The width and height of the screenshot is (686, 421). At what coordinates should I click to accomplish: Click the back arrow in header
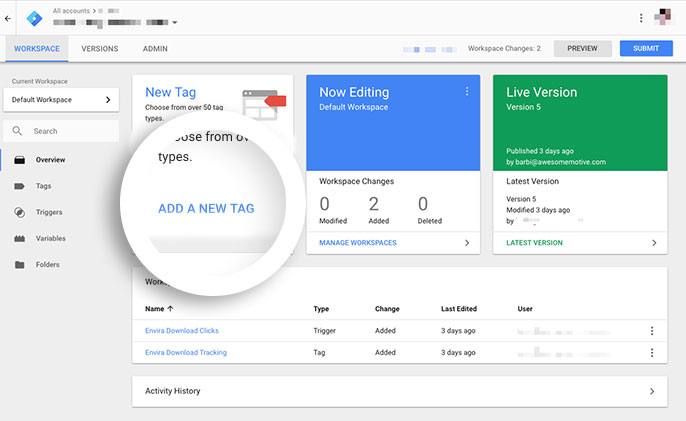point(8,18)
